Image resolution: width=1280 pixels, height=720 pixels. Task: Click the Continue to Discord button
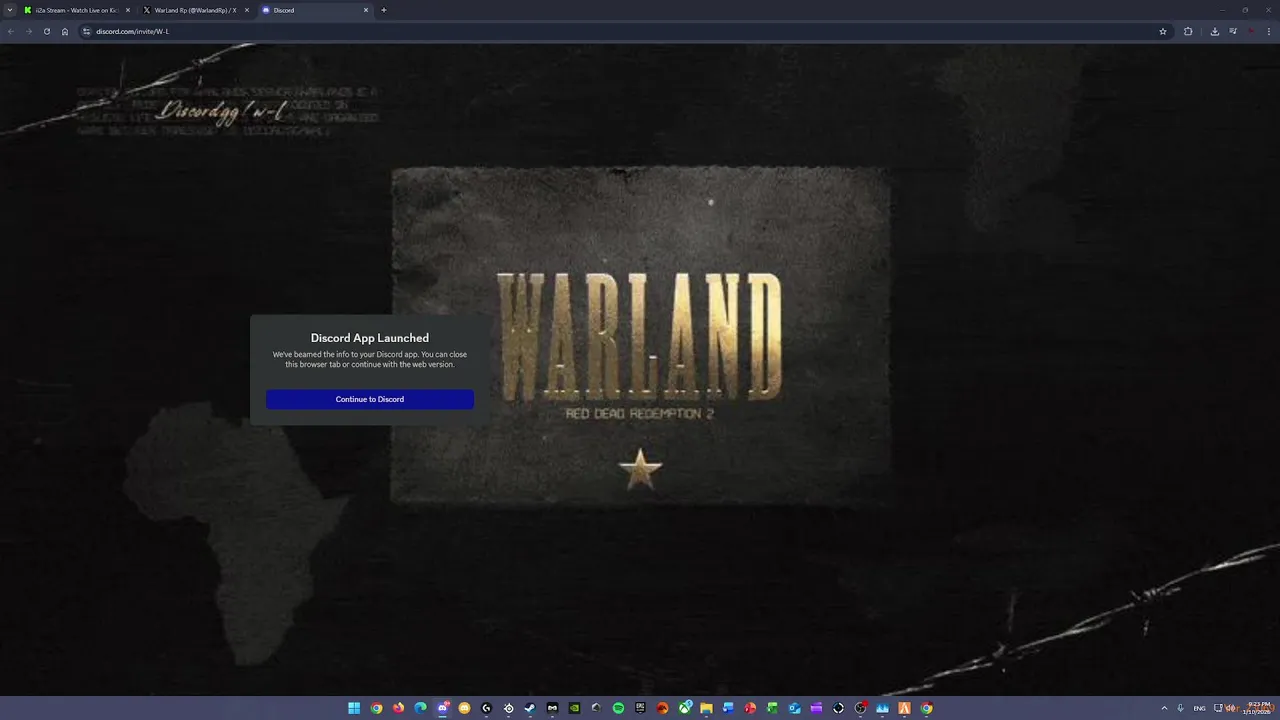pyautogui.click(x=370, y=399)
